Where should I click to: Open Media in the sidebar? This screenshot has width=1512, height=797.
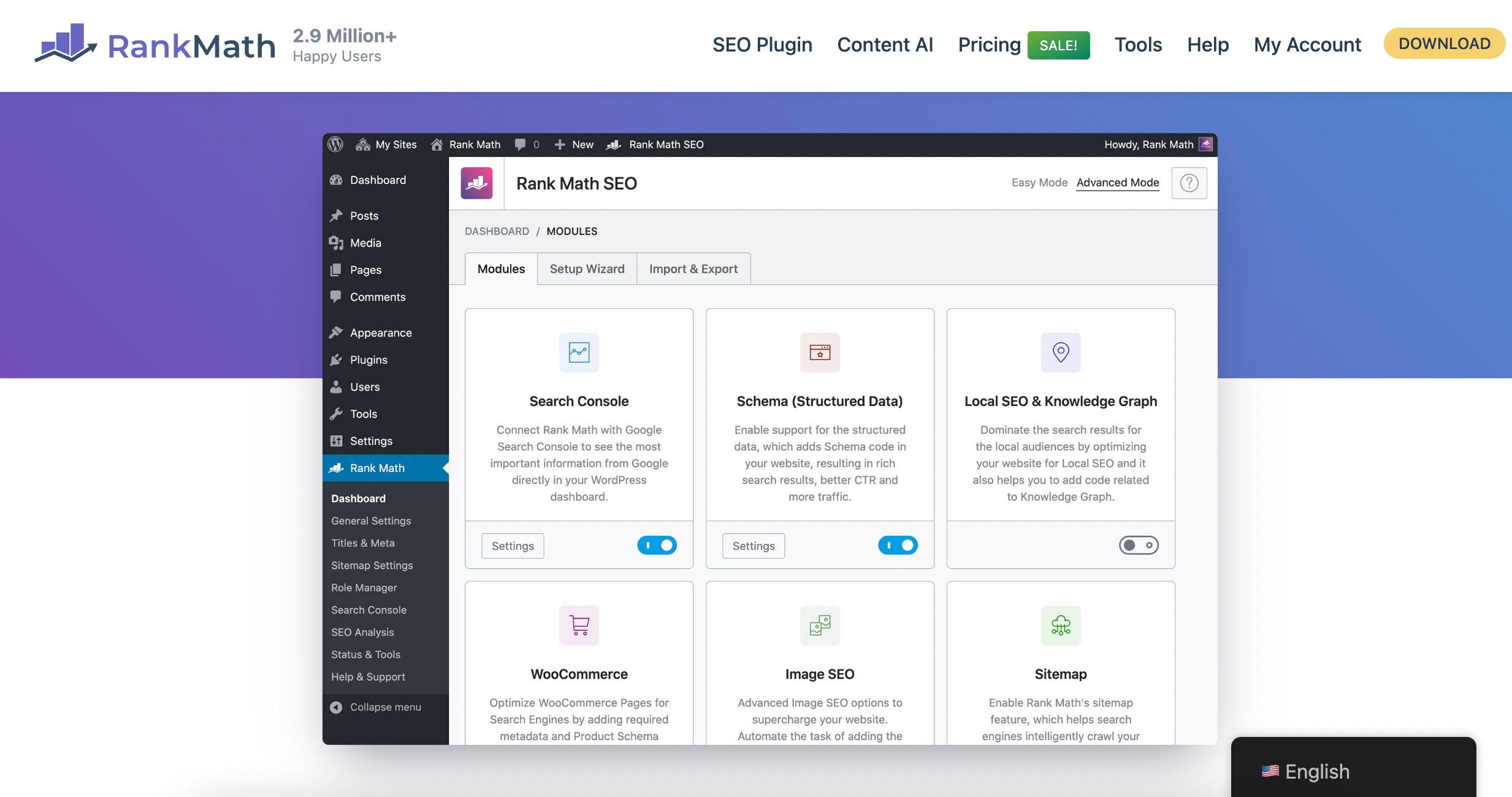tap(386, 243)
